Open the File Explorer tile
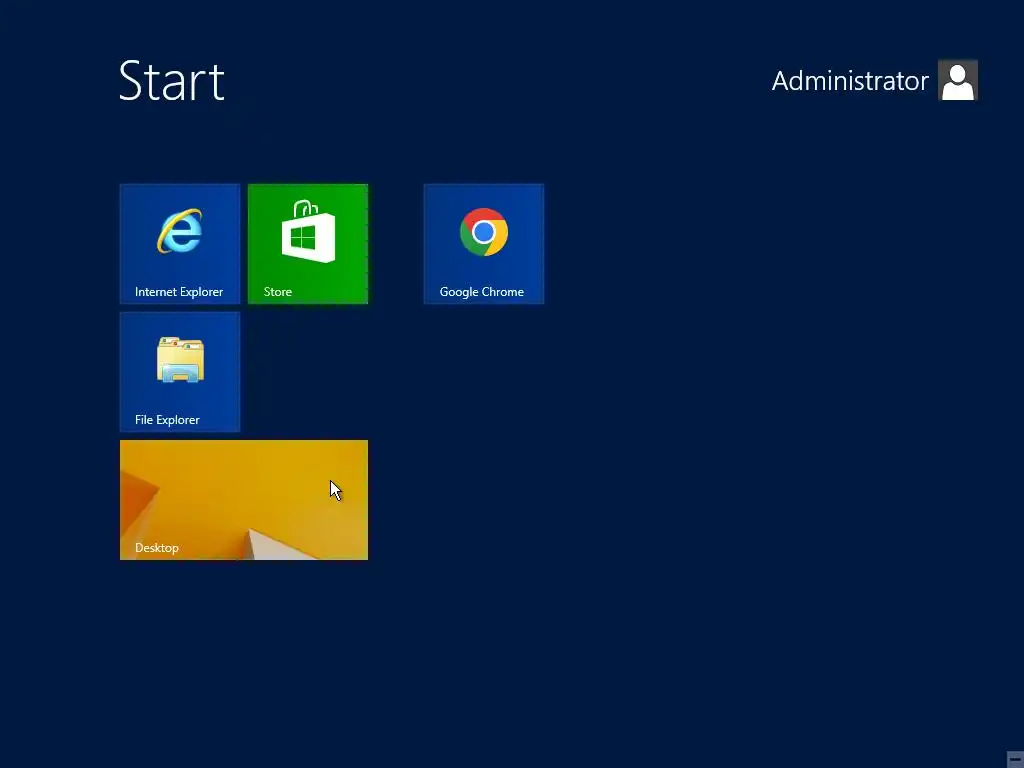 [180, 372]
